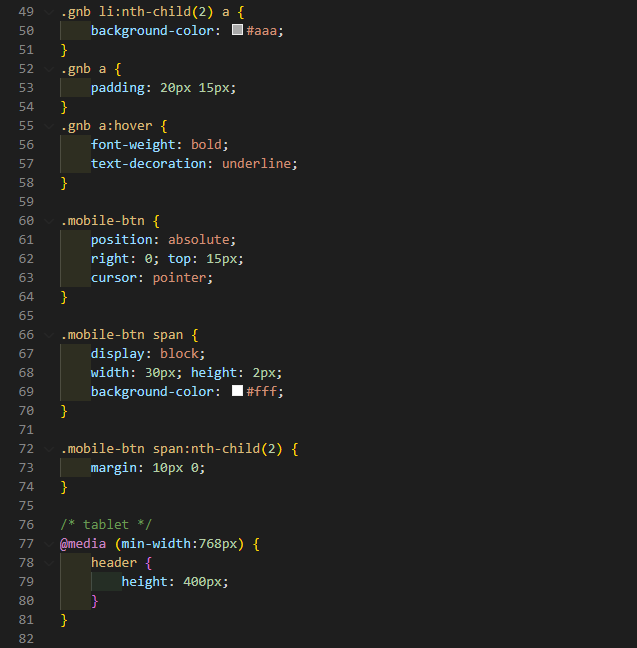Fold the .mobile-btn rule at line 60
Viewport: 637px width, 648px height.
click(x=49, y=221)
